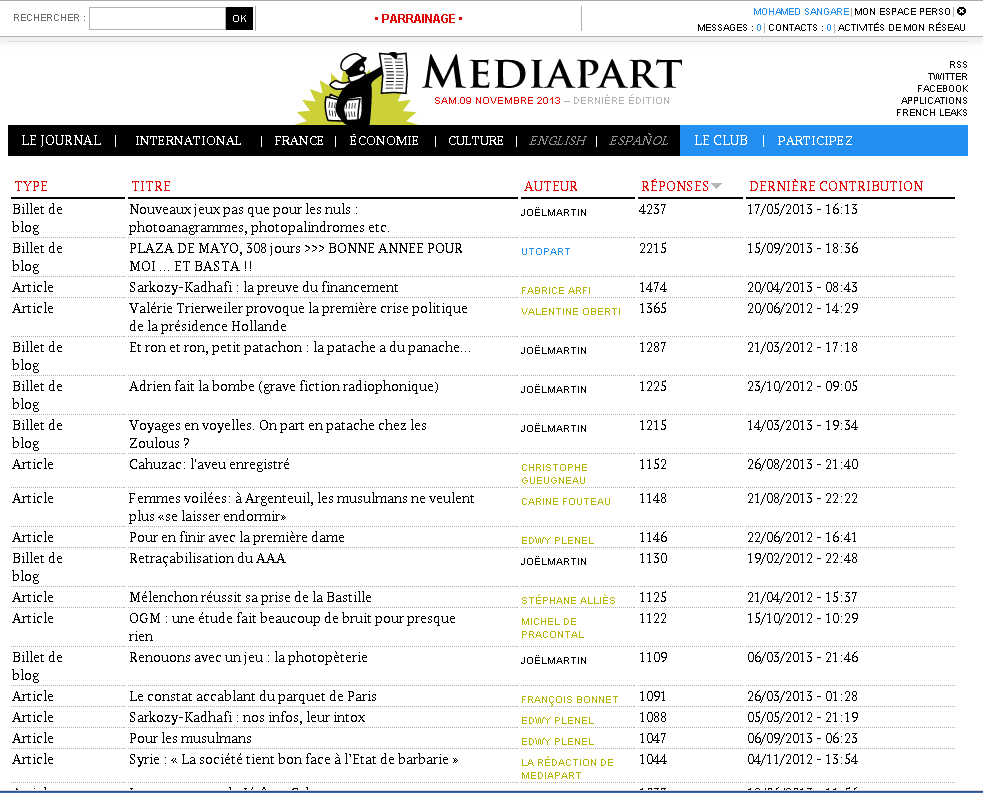983x793 pixels.
Task: Click the OK search button
Action: pos(239,18)
